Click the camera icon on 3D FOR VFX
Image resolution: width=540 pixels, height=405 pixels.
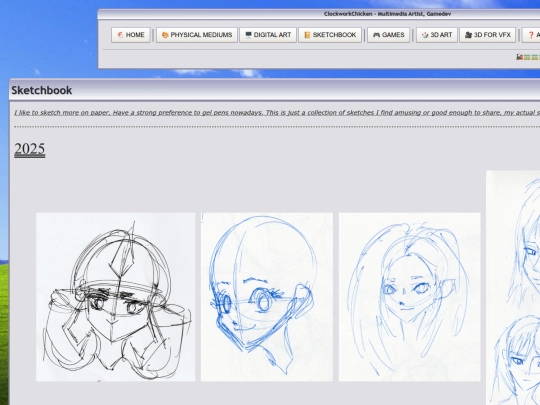coord(468,35)
